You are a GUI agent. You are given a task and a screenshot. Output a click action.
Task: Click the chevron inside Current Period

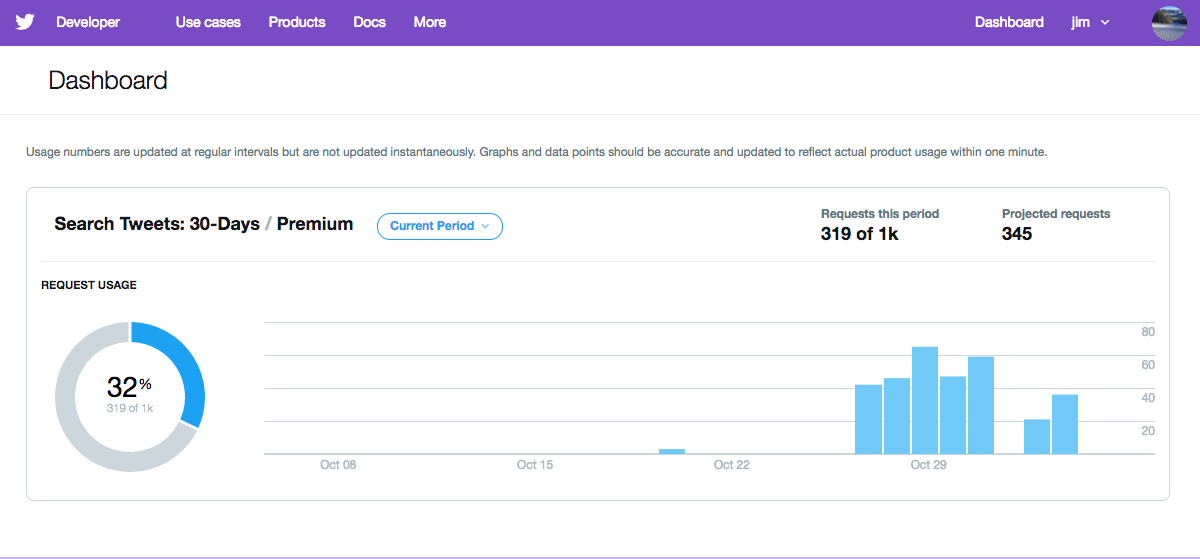(x=485, y=226)
